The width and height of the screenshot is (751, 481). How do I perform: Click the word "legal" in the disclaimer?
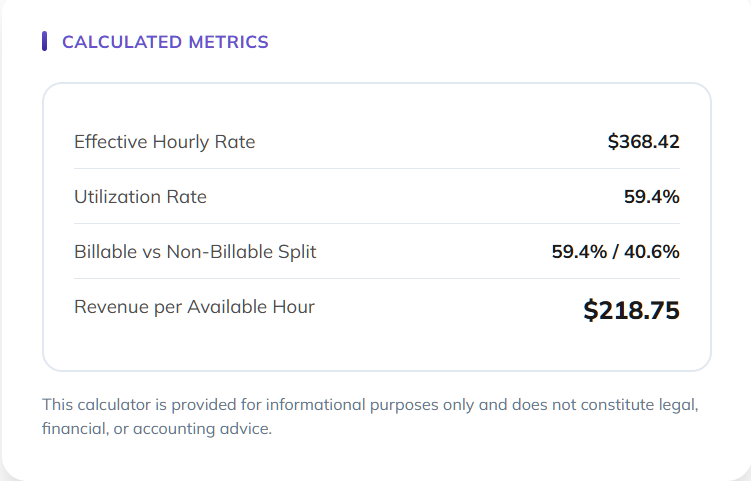coord(676,405)
